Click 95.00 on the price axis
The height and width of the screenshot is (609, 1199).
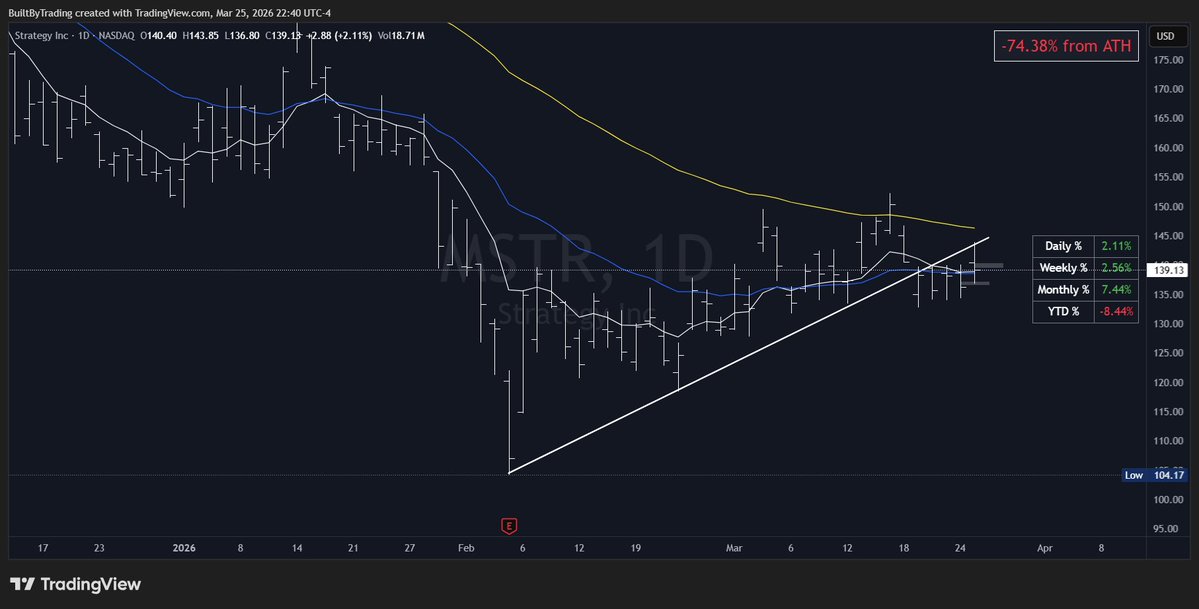tap(1166, 529)
